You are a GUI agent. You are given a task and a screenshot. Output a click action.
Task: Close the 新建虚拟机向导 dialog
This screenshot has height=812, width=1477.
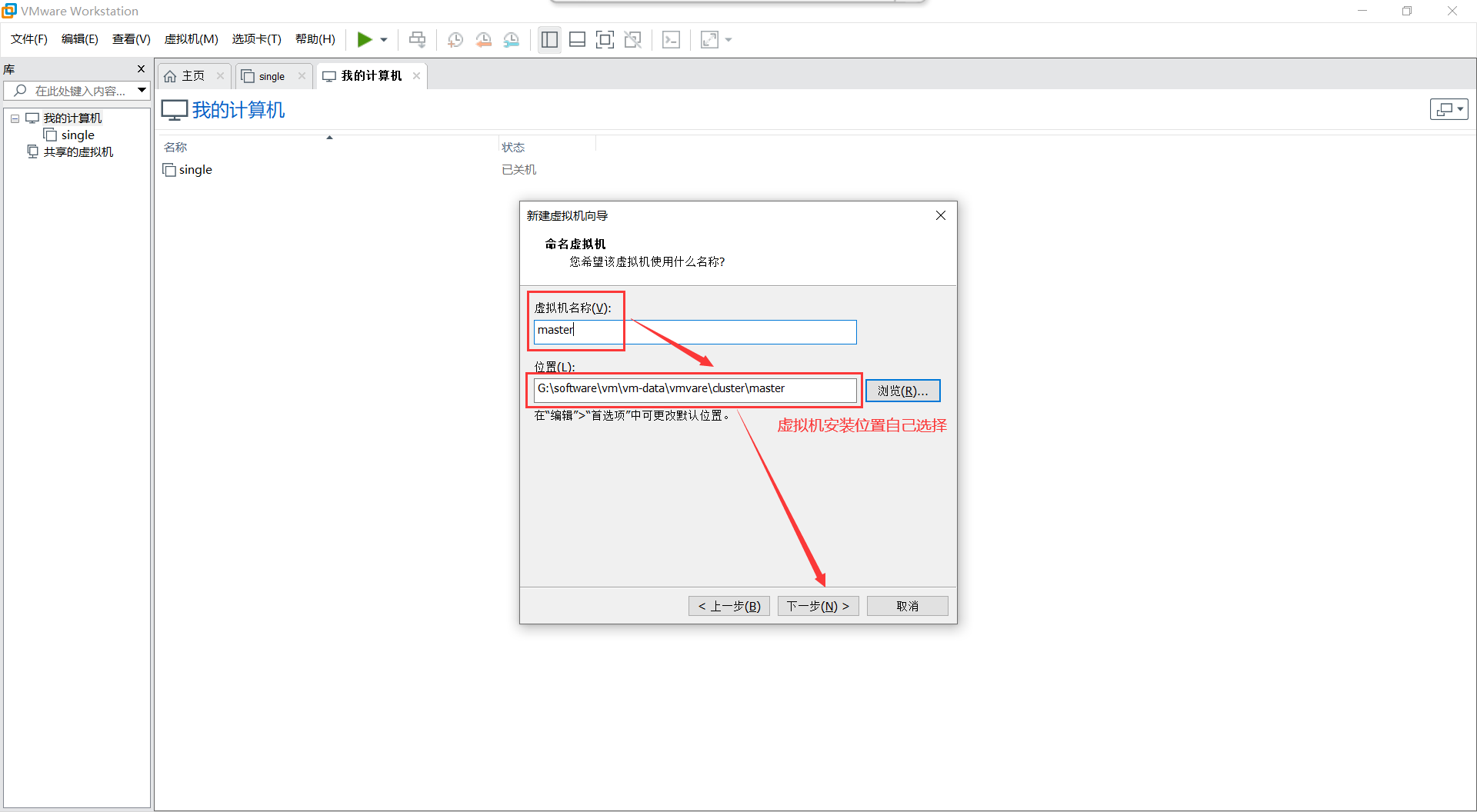click(940, 215)
